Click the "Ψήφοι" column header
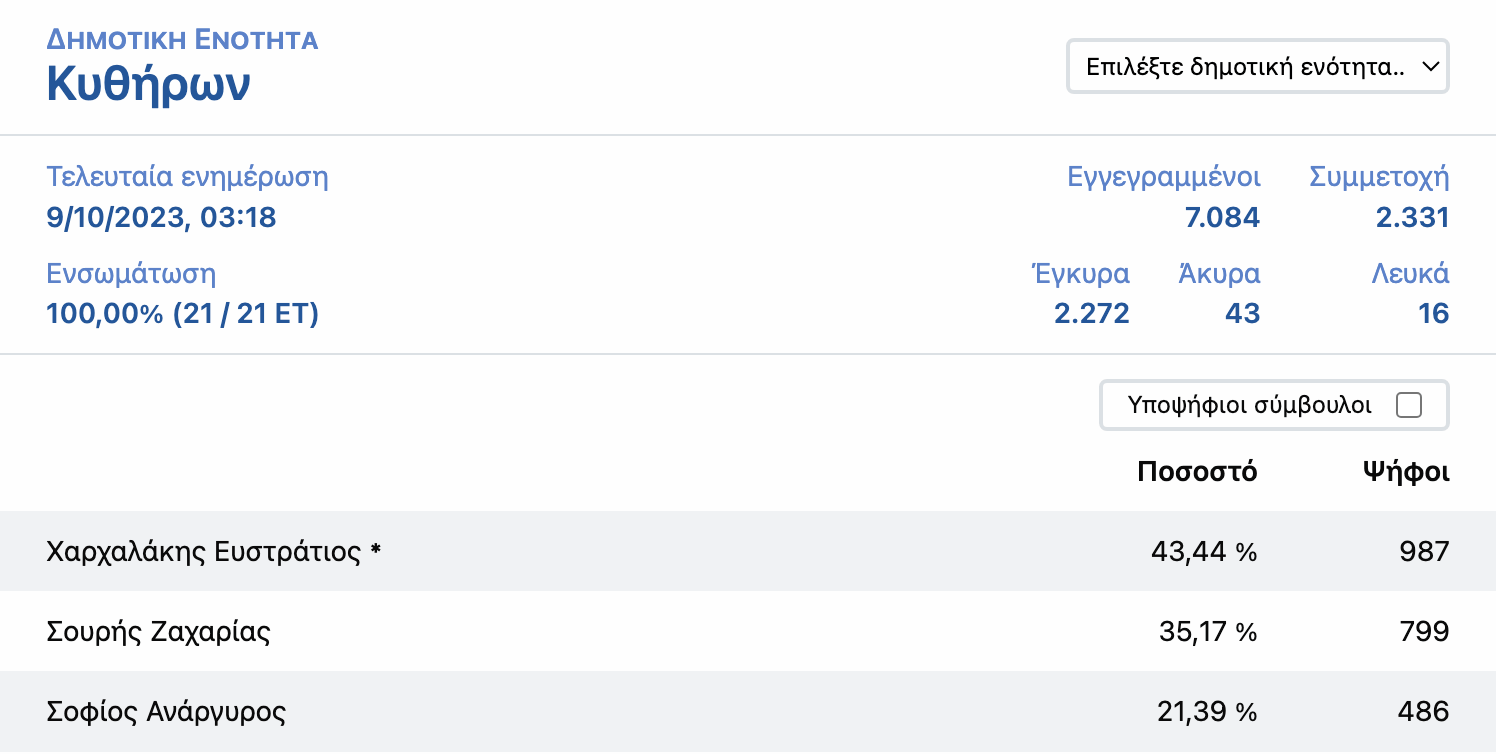The width and height of the screenshot is (1496, 754). tap(1405, 471)
